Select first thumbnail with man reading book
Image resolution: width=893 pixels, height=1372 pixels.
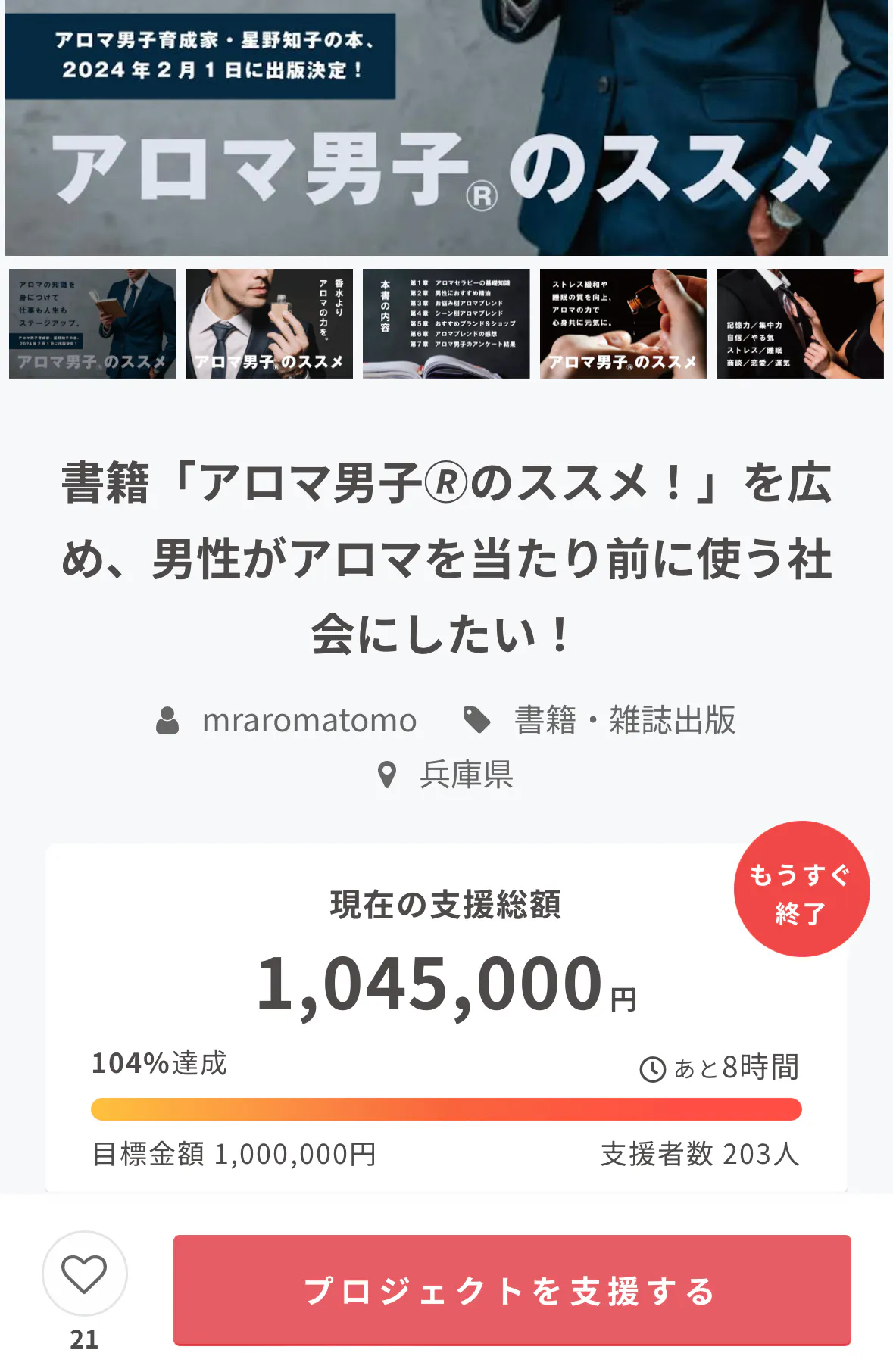tap(92, 323)
